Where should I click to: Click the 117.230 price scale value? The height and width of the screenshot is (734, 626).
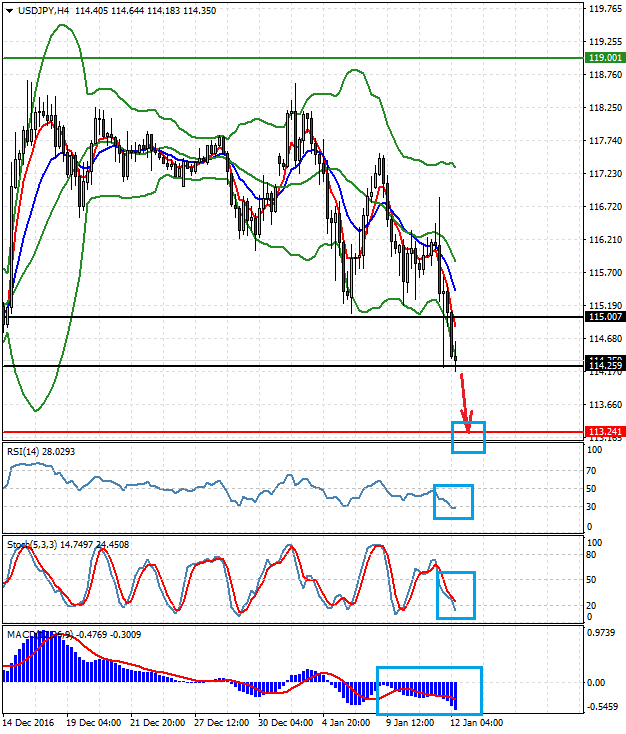point(605,174)
